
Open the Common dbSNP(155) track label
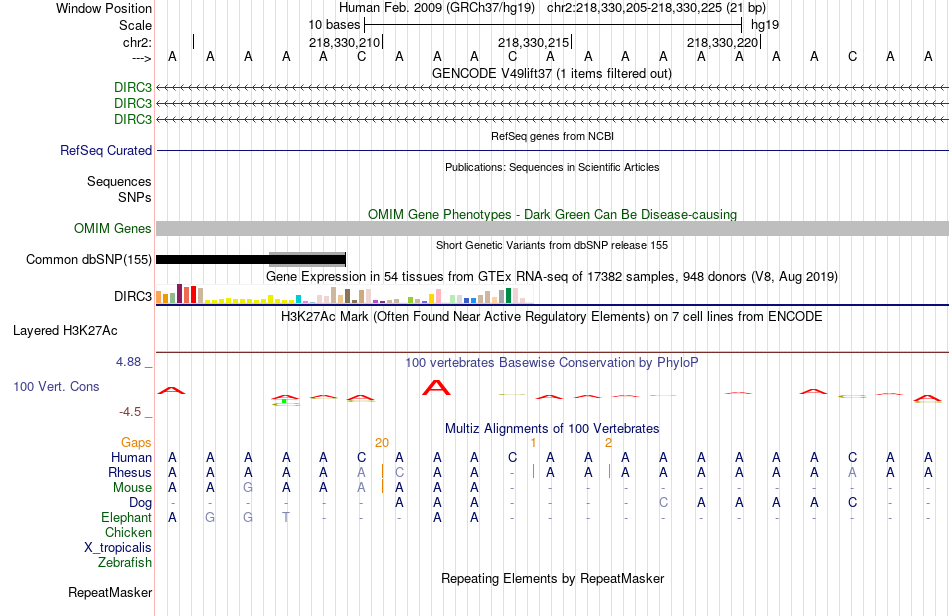(x=89, y=259)
